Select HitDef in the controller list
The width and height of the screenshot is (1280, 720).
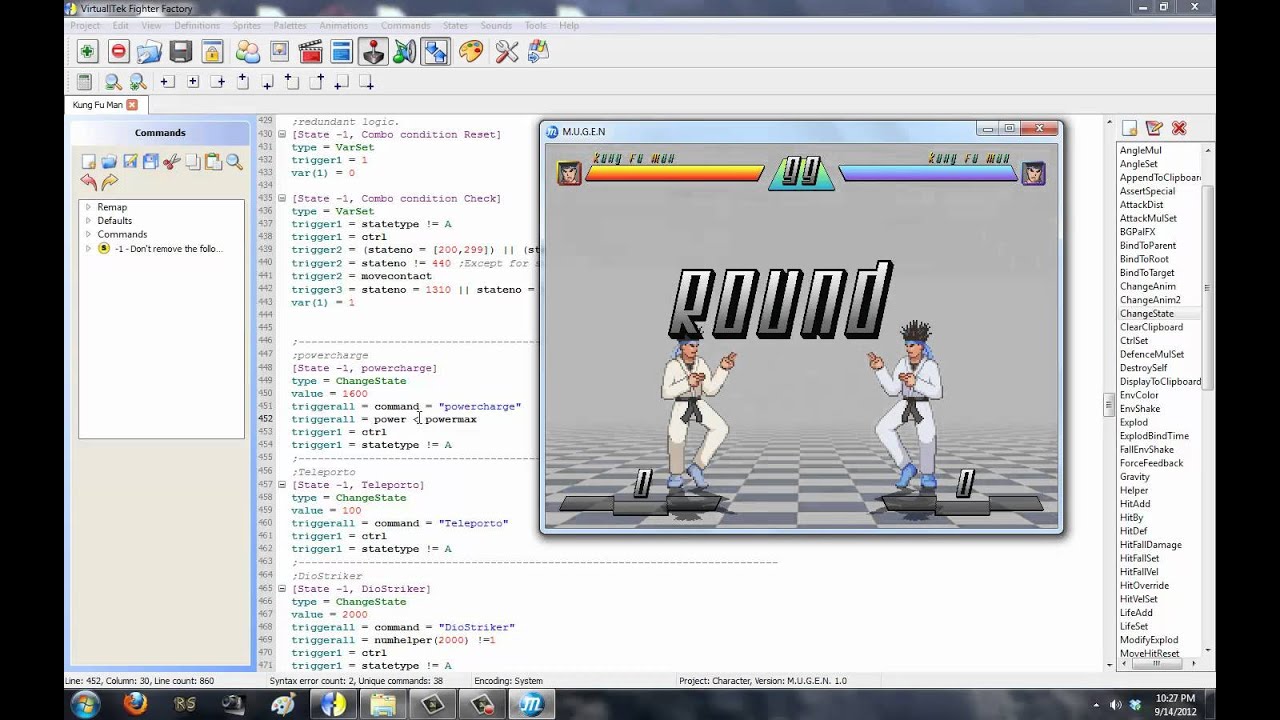[1134, 531]
